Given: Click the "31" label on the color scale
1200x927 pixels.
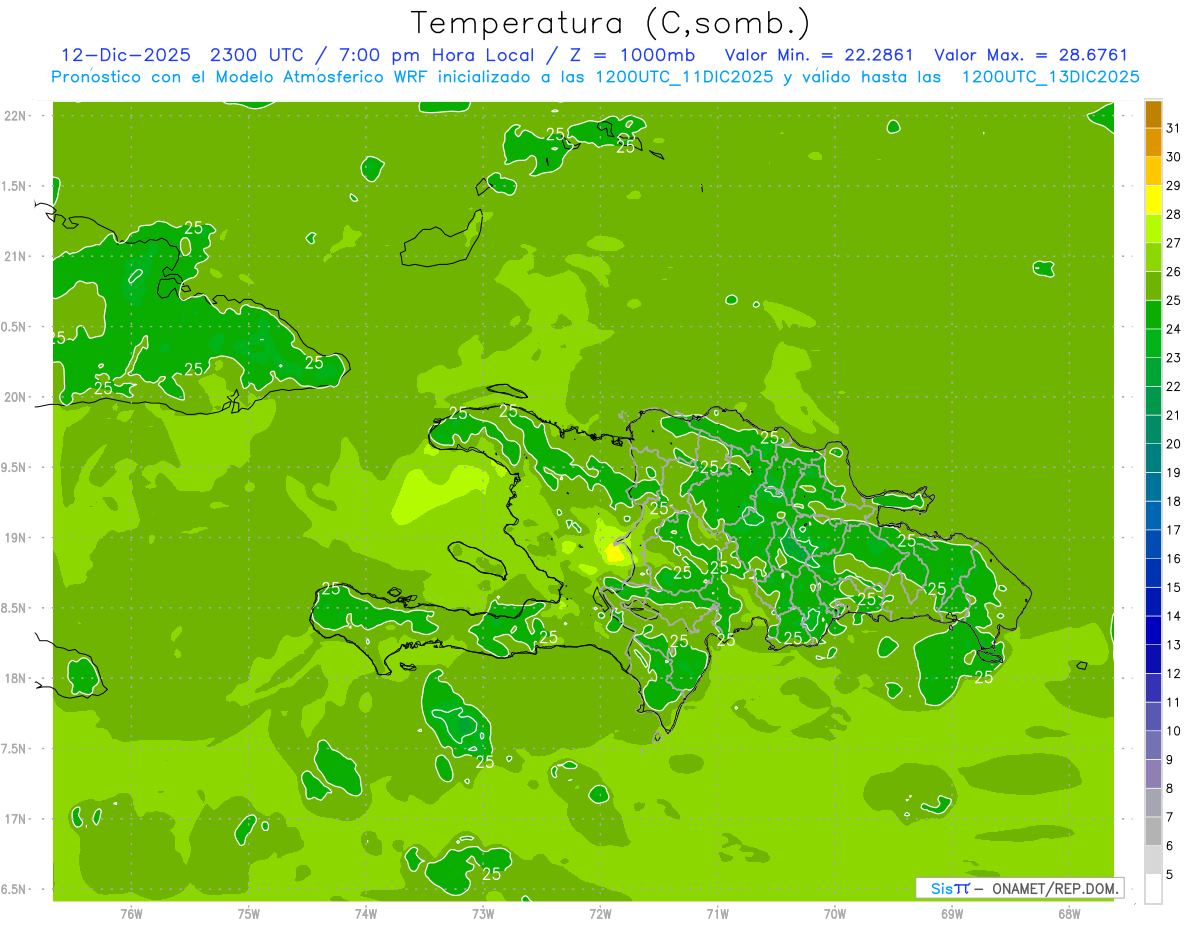Looking at the screenshot, I should 1174,128.
